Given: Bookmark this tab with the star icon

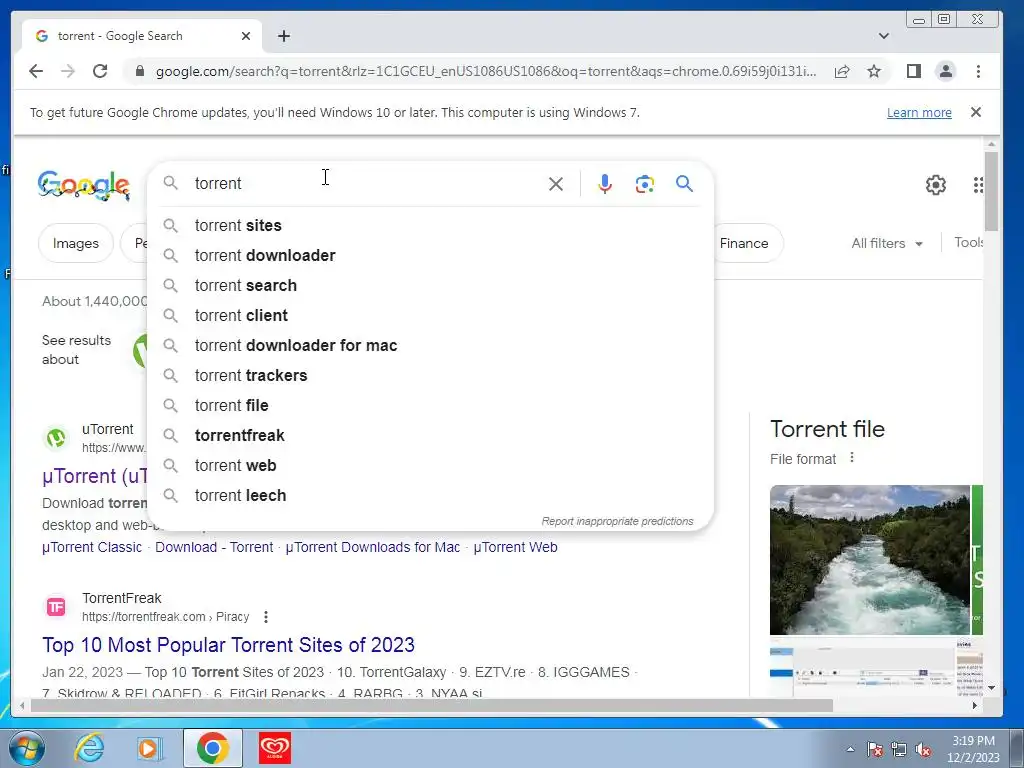Looking at the screenshot, I should (x=874, y=71).
